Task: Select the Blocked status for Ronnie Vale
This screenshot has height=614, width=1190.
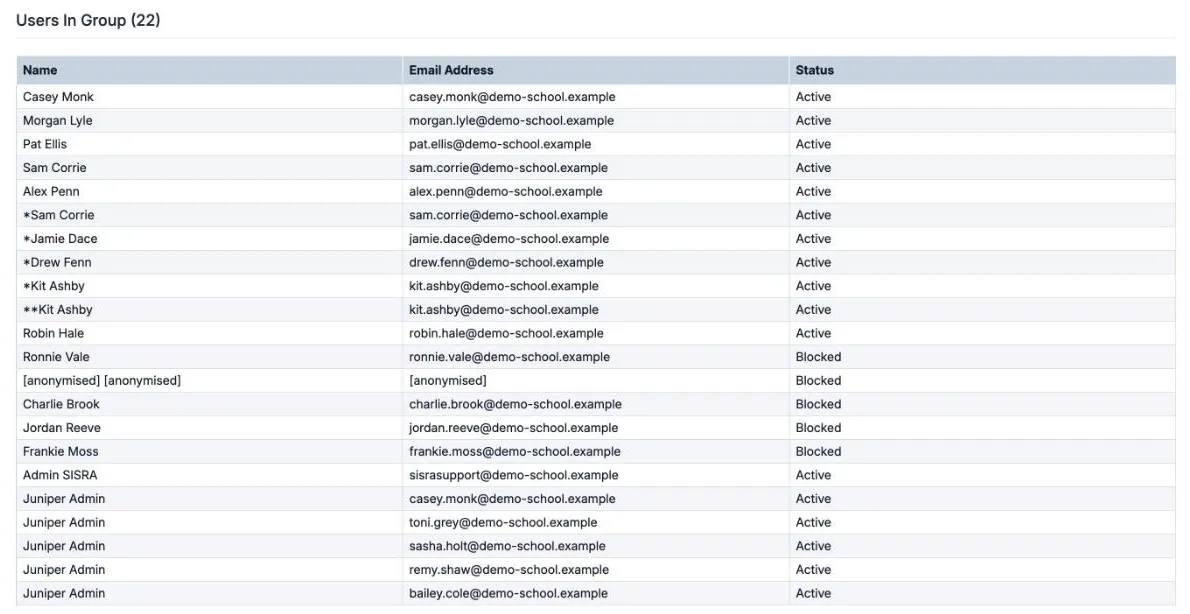Action: [x=818, y=357]
